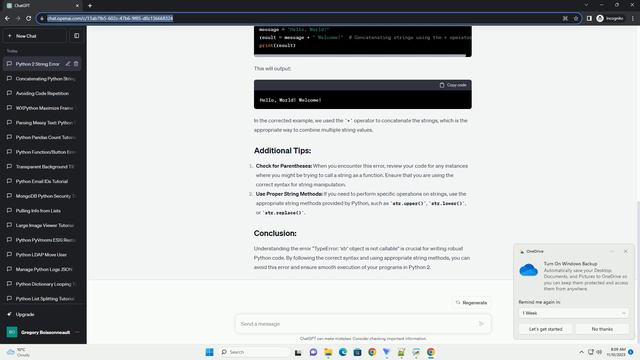The width and height of the screenshot is (640, 360).
Task: Open the Remind me again in dropdown
Action: tap(573, 313)
